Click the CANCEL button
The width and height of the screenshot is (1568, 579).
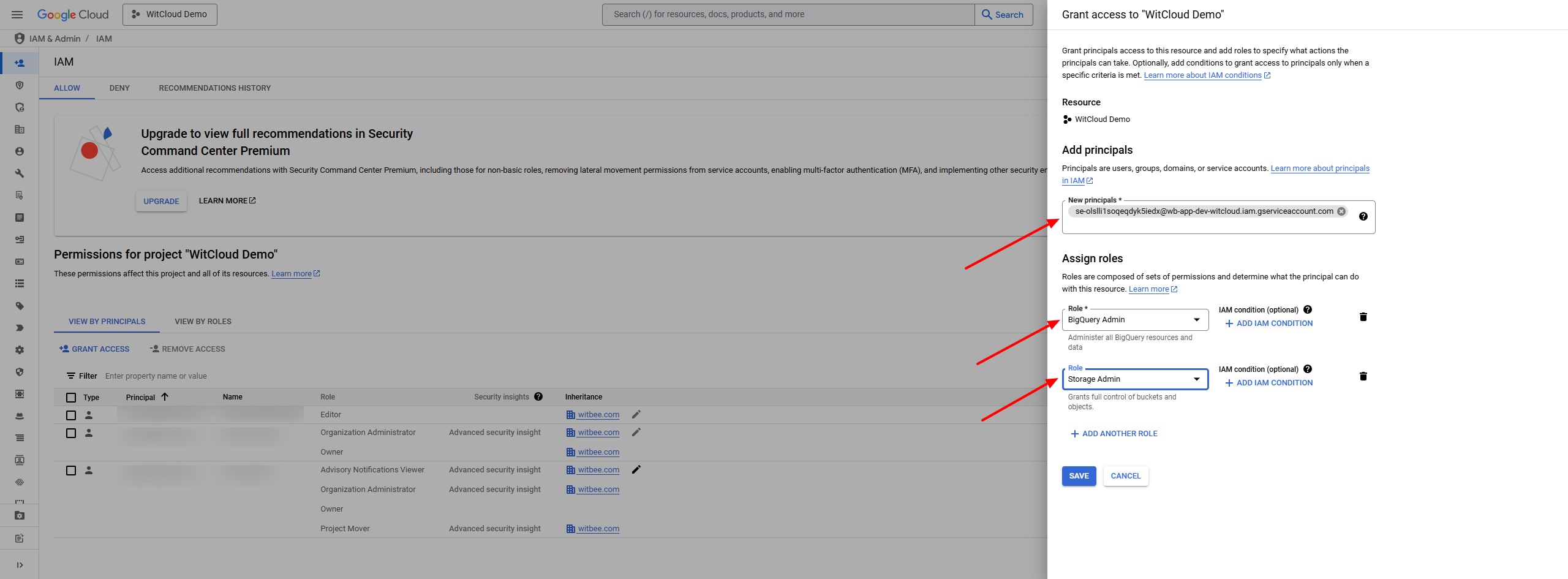(x=1126, y=476)
